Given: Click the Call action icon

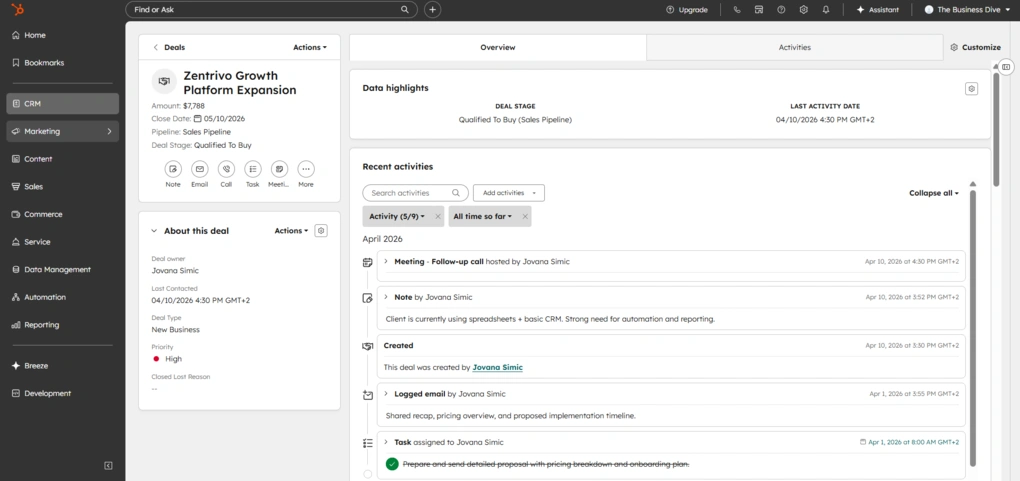Looking at the screenshot, I should click(x=226, y=169).
